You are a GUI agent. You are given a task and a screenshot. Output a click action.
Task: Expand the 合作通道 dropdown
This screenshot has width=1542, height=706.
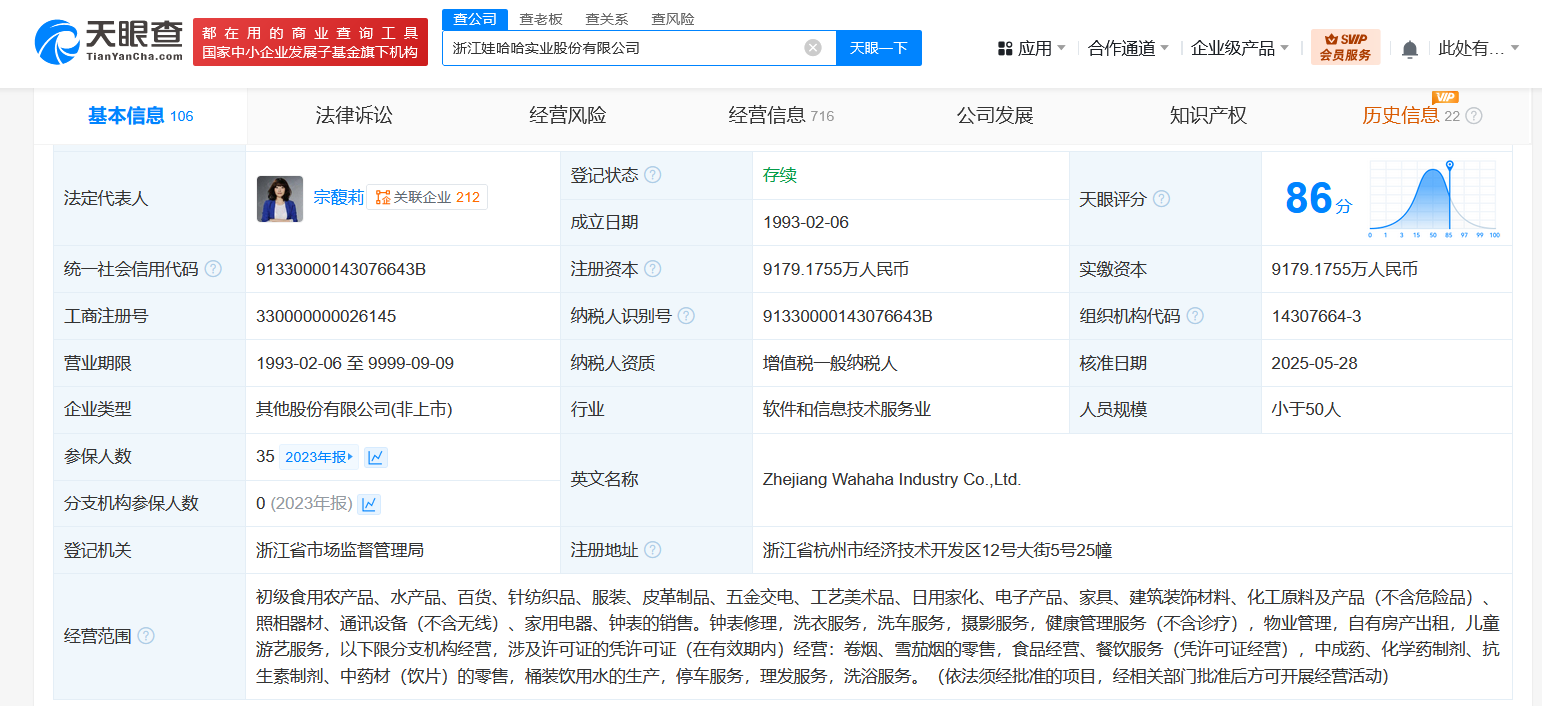click(1128, 48)
